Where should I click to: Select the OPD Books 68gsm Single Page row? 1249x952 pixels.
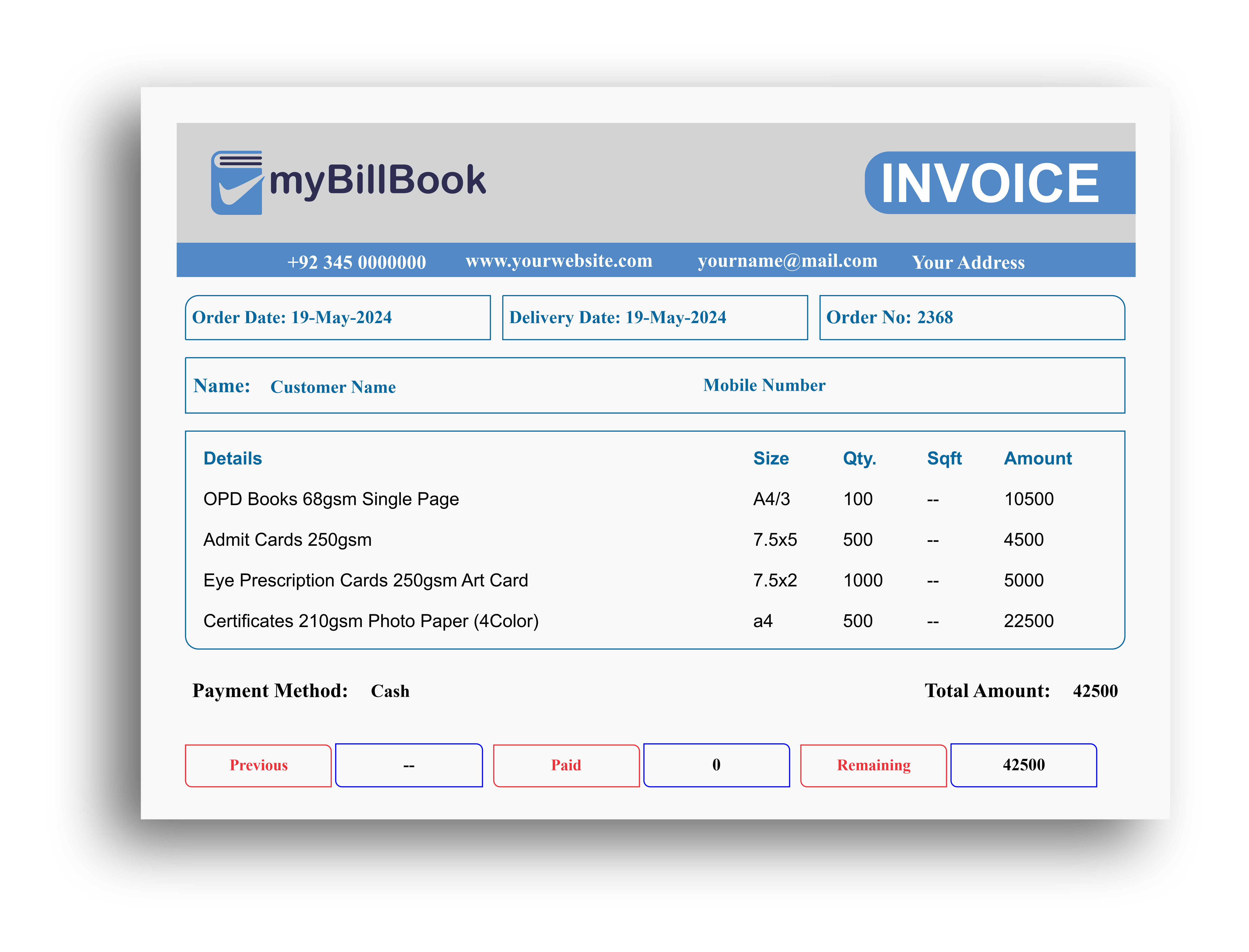[x=331, y=499]
